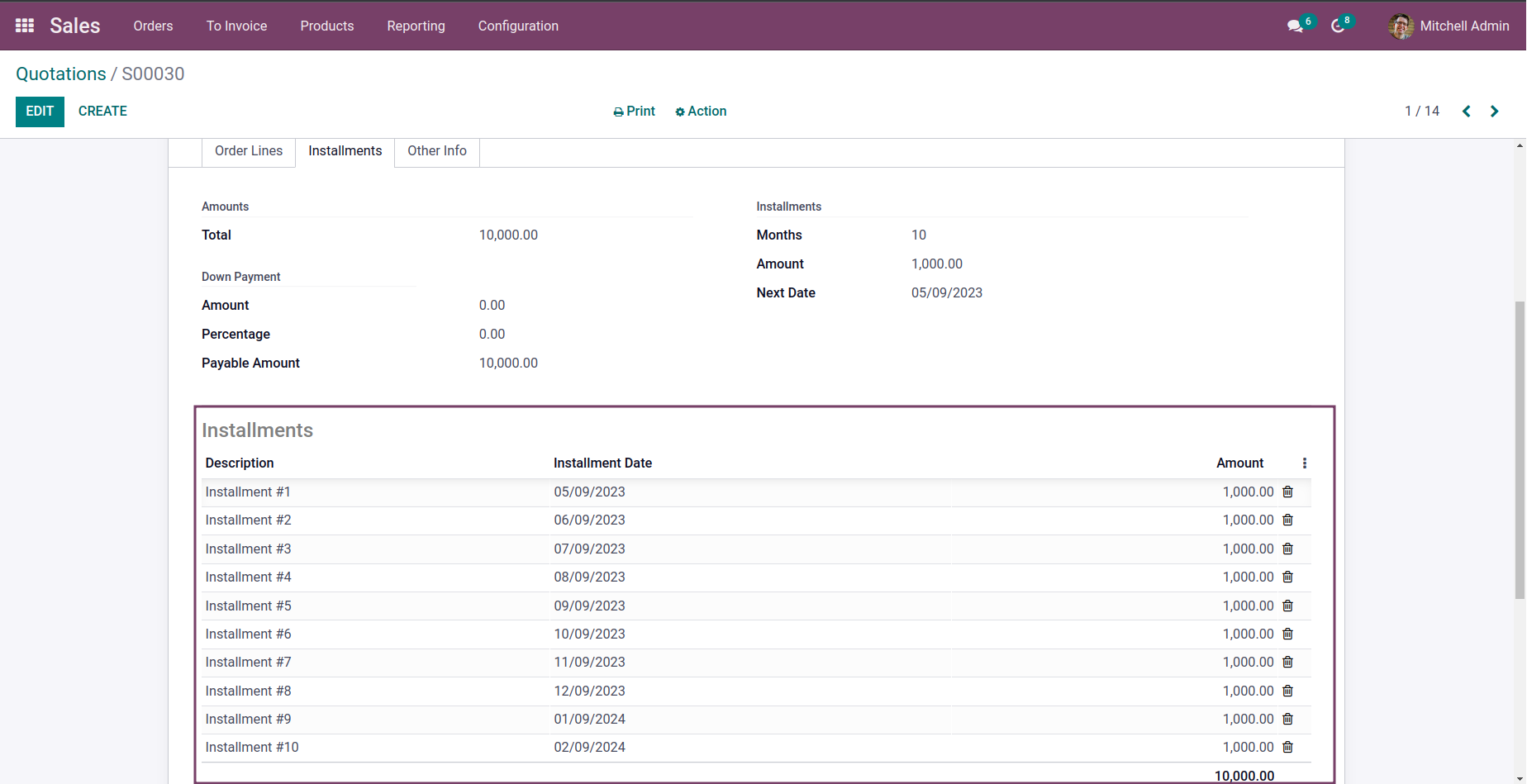Expand the Print dropdown
Screen dimensions: 1527x784
pos(634,112)
